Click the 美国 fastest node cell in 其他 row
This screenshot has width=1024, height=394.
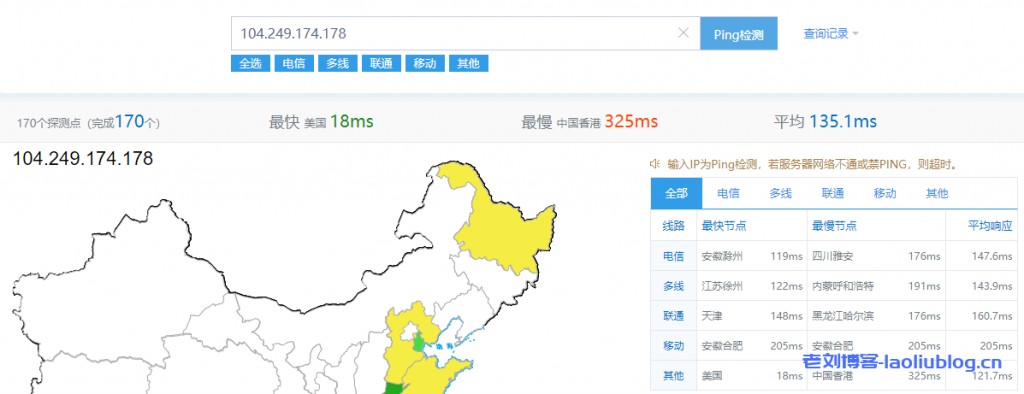(x=712, y=376)
